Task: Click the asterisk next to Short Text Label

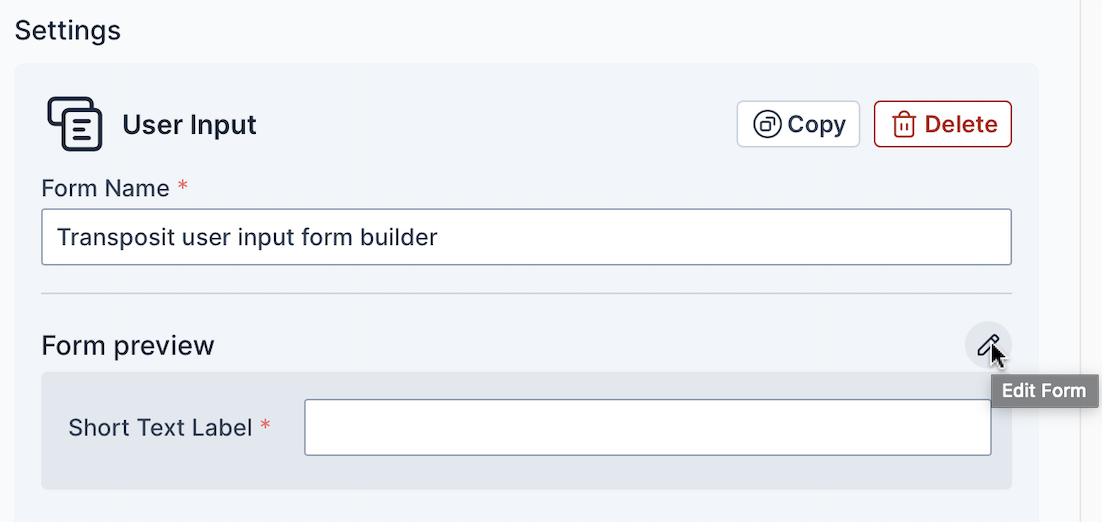Action: (x=266, y=427)
